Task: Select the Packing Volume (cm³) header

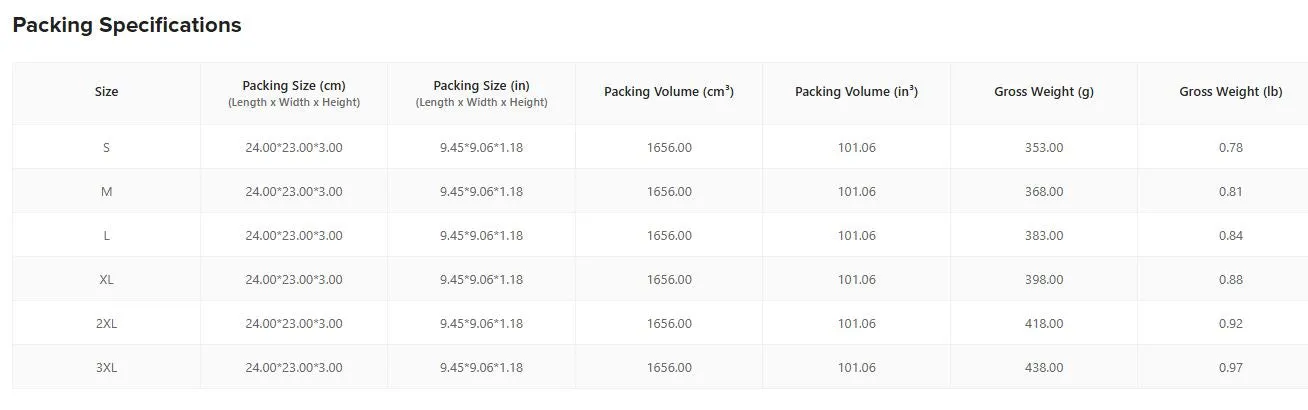Action: tap(669, 91)
